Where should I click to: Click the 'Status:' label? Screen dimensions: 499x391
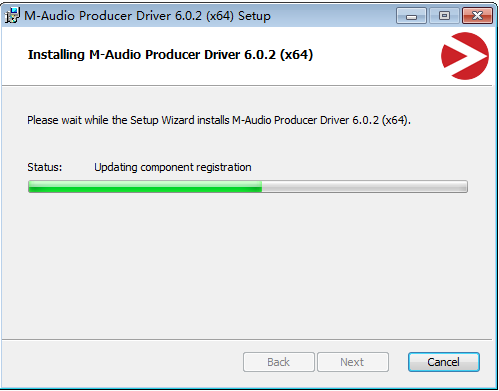coord(45,167)
